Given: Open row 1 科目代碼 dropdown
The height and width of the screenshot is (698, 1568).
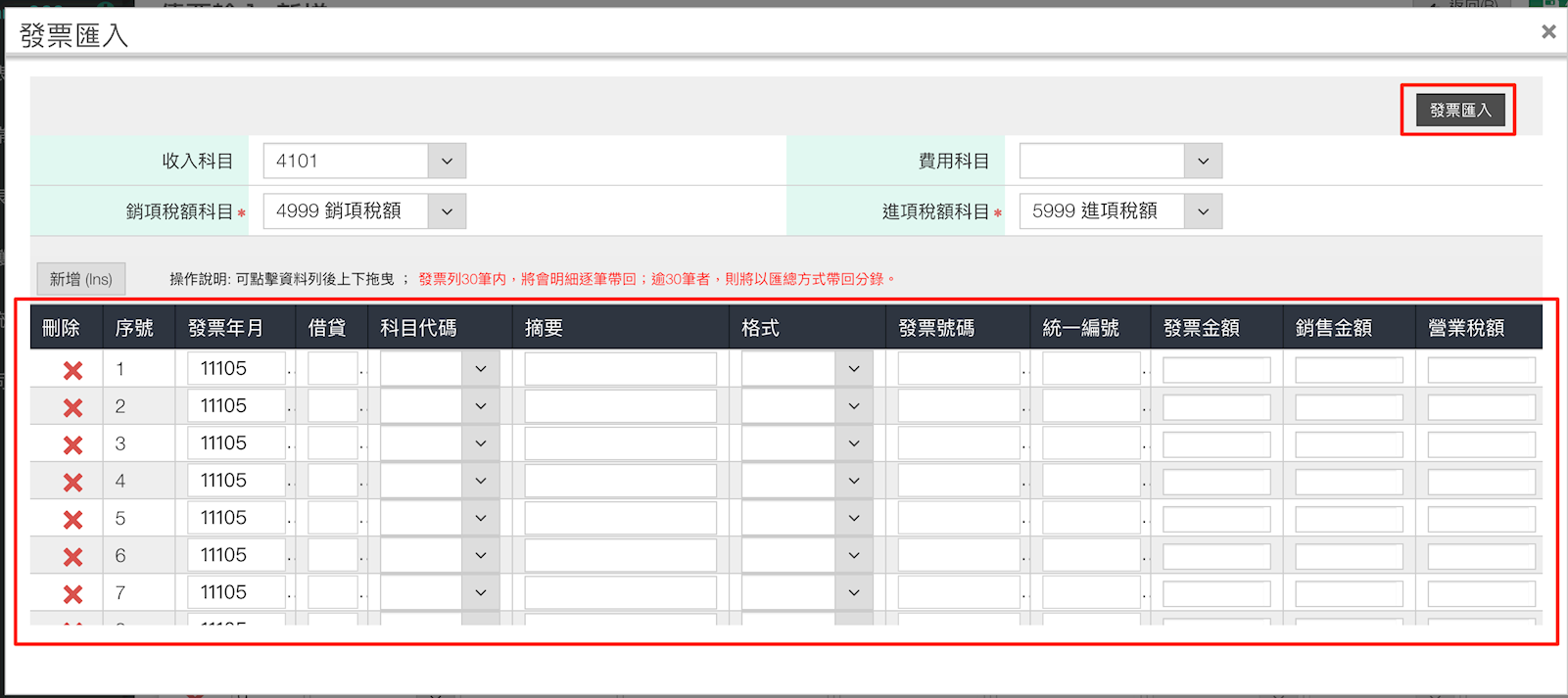Looking at the screenshot, I should (480, 369).
